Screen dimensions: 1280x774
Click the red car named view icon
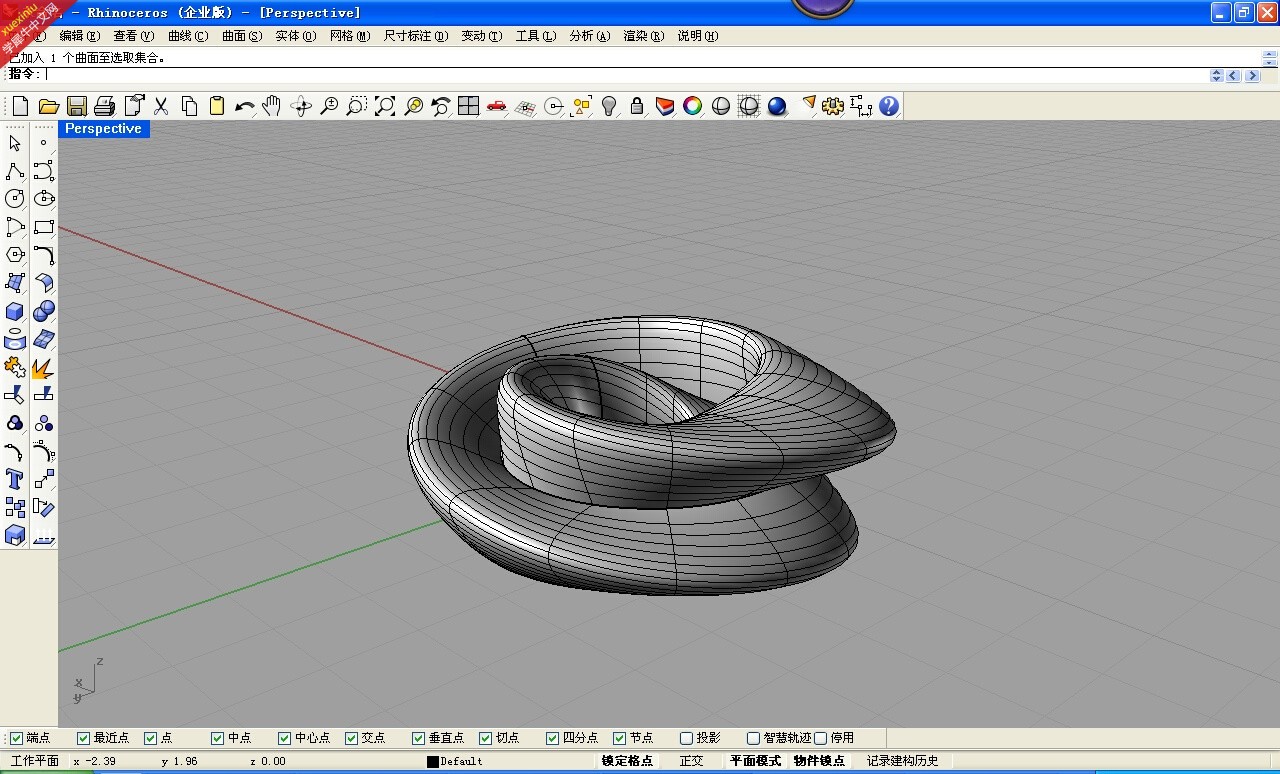pyautogui.click(x=497, y=106)
